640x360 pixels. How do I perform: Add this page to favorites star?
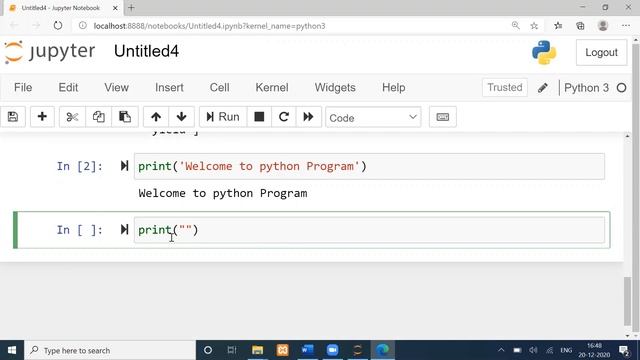534,26
